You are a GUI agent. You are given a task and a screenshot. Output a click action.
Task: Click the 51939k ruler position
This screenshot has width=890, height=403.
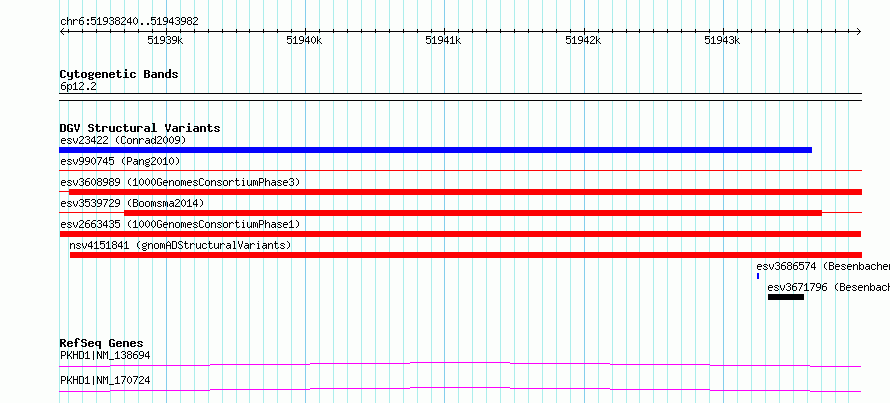point(165,40)
